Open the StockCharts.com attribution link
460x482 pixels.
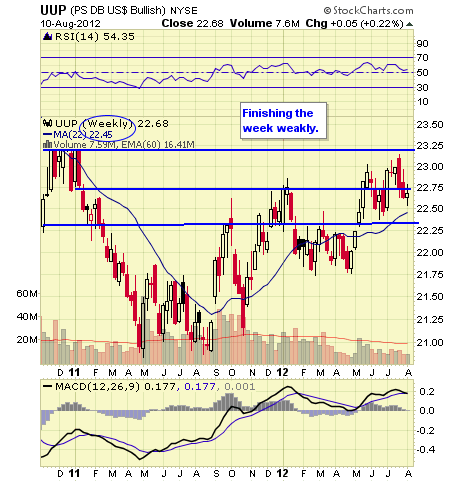(x=368, y=11)
